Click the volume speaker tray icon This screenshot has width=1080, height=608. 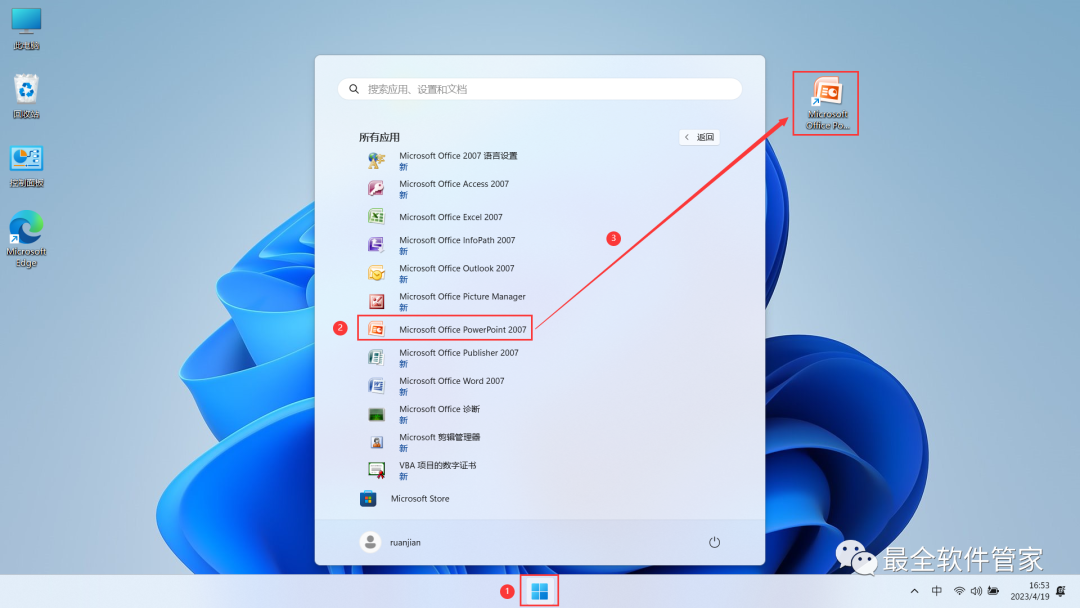click(976, 591)
